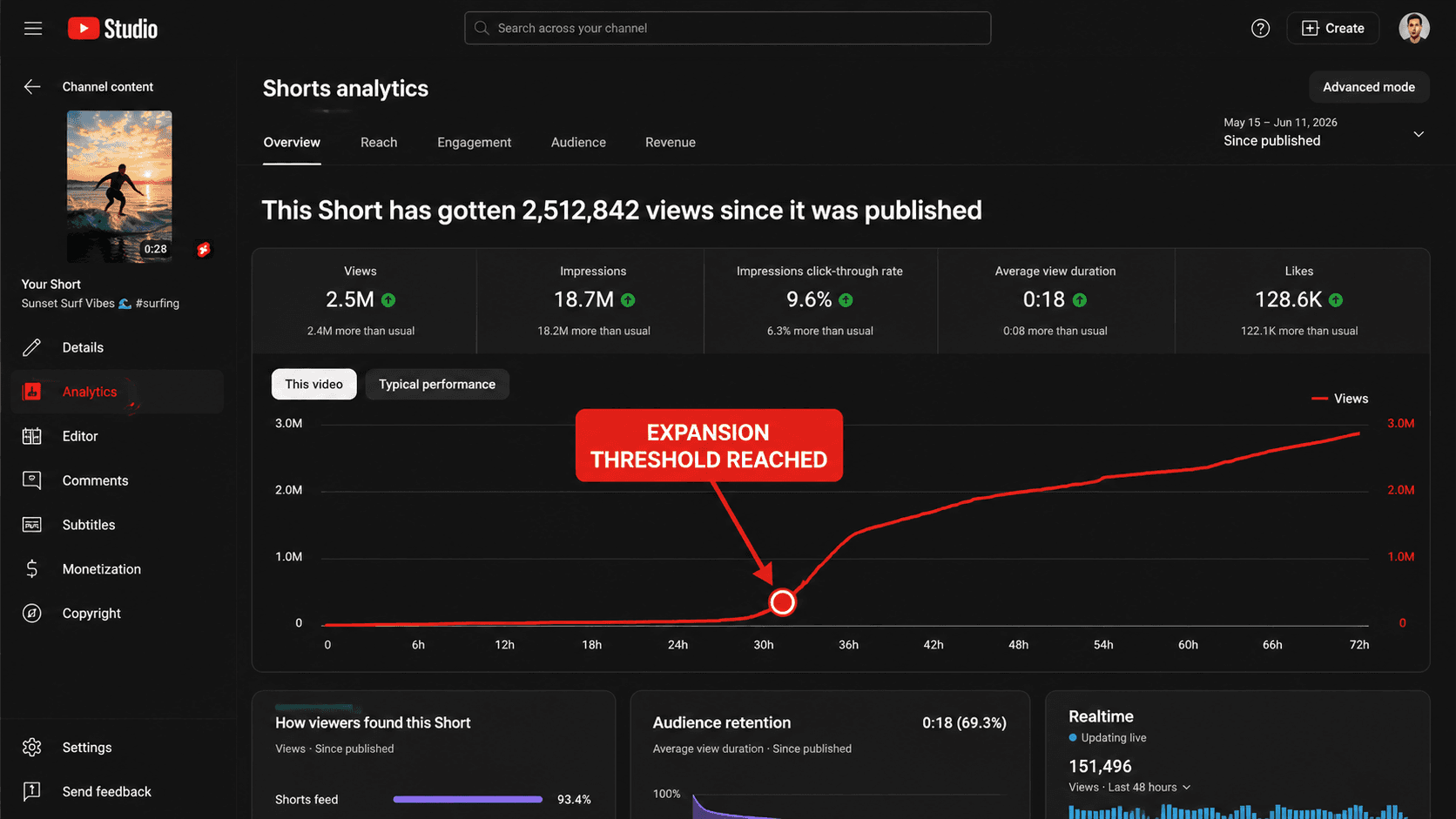Image resolution: width=1456 pixels, height=819 pixels.
Task: Open the hamburger navigation menu
Action: pos(33,29)
